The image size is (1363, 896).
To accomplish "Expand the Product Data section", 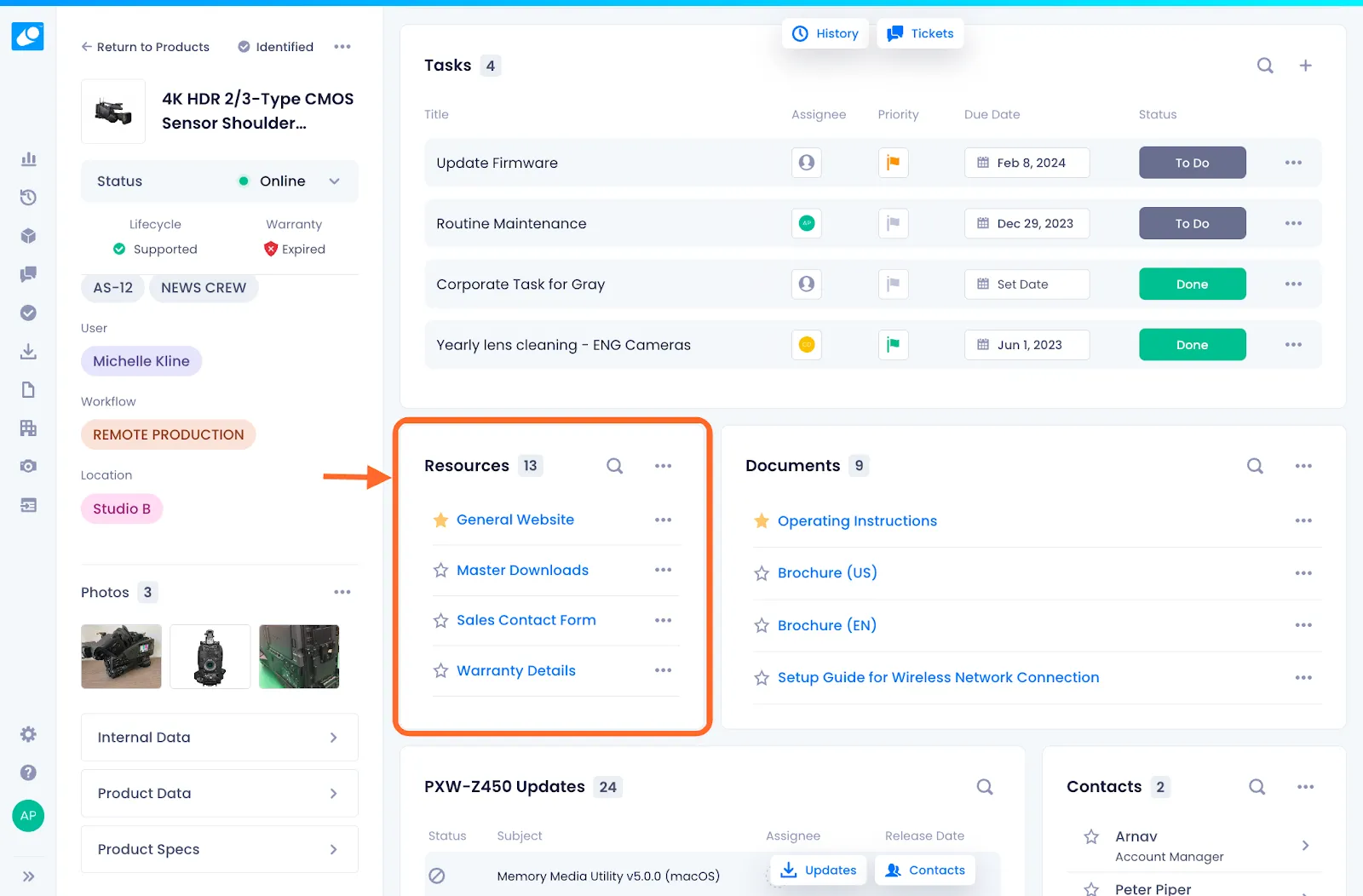I will point(220,793).
